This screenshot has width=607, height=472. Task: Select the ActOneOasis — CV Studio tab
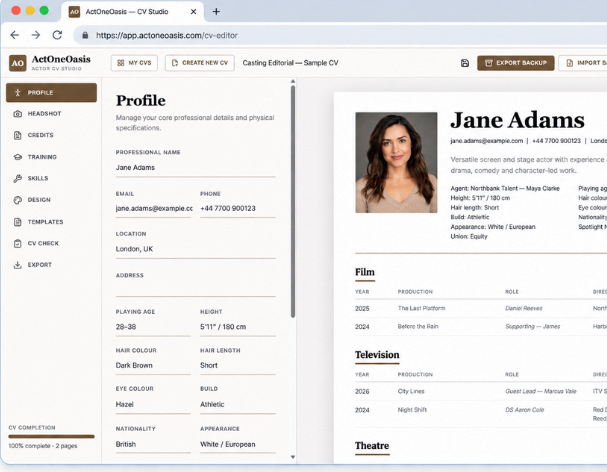[x=132, y=12]
